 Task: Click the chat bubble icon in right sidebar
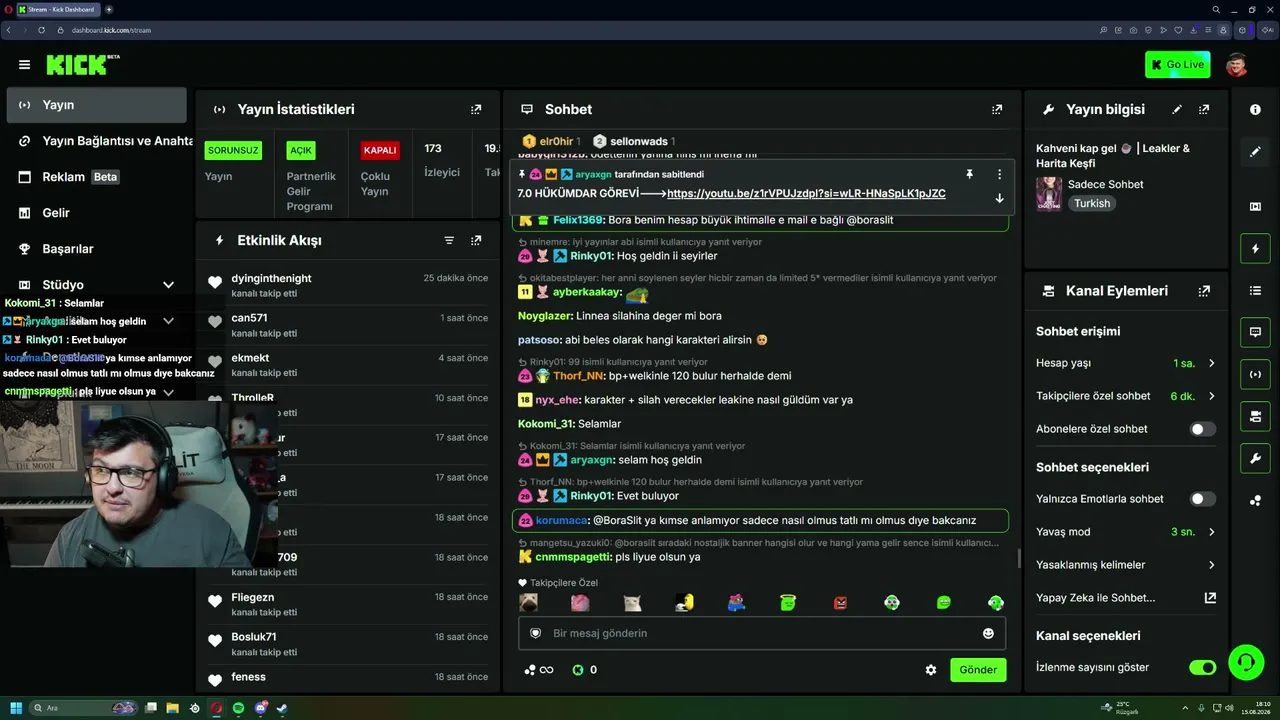pos(1255,332)
